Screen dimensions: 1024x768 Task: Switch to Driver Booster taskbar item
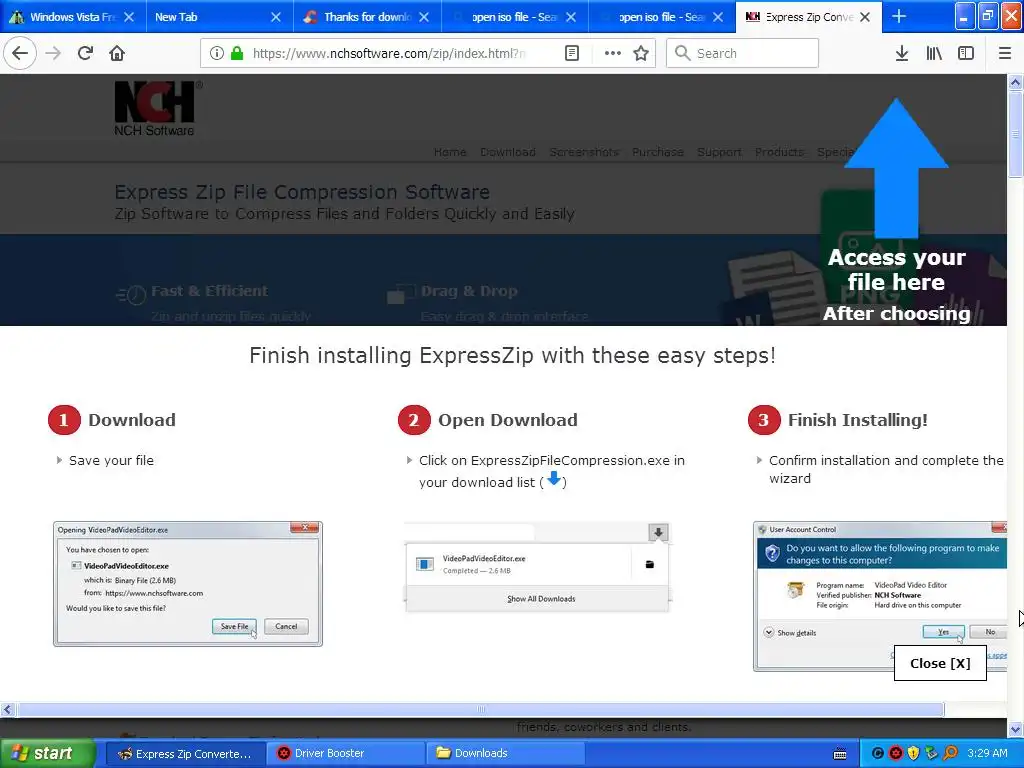[345, 754]
